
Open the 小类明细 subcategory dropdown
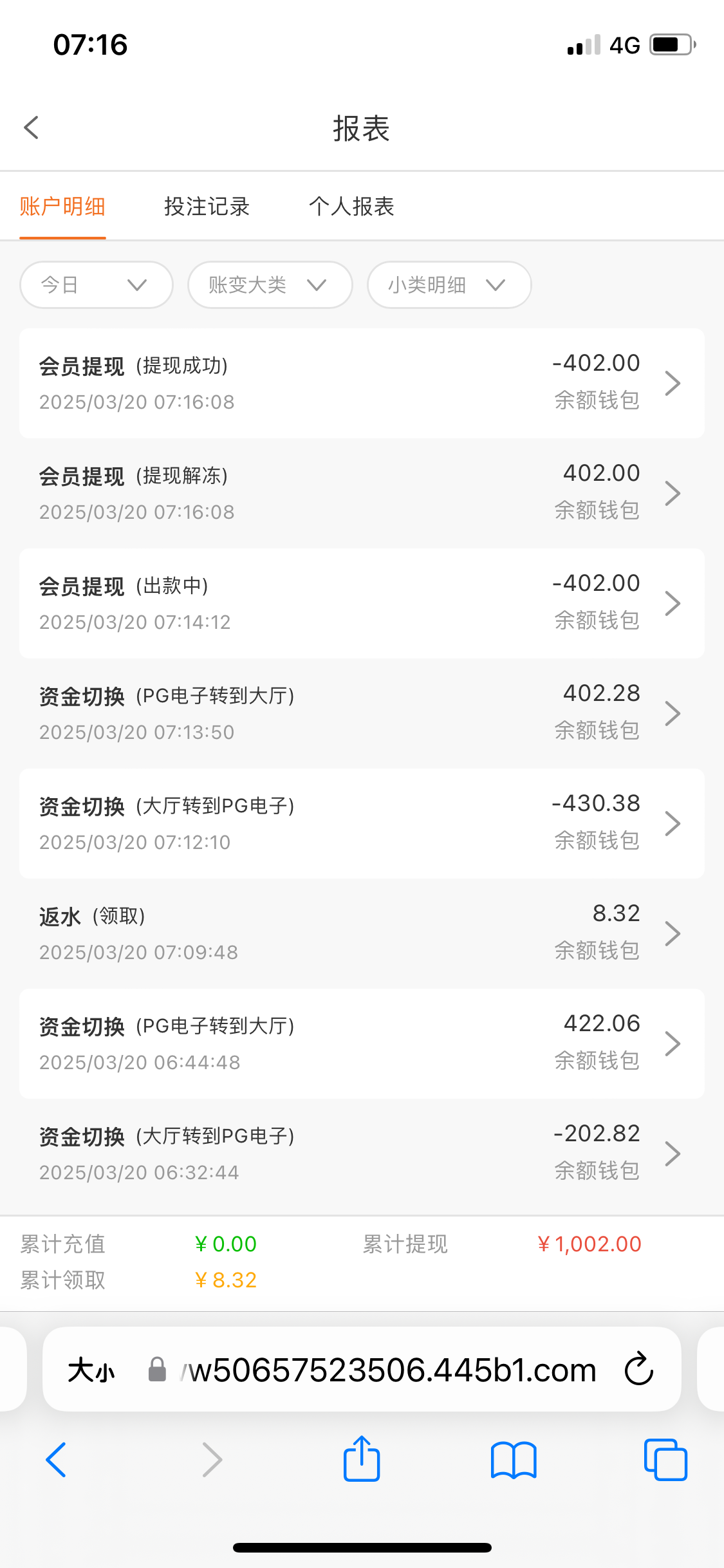coord(449,285)
